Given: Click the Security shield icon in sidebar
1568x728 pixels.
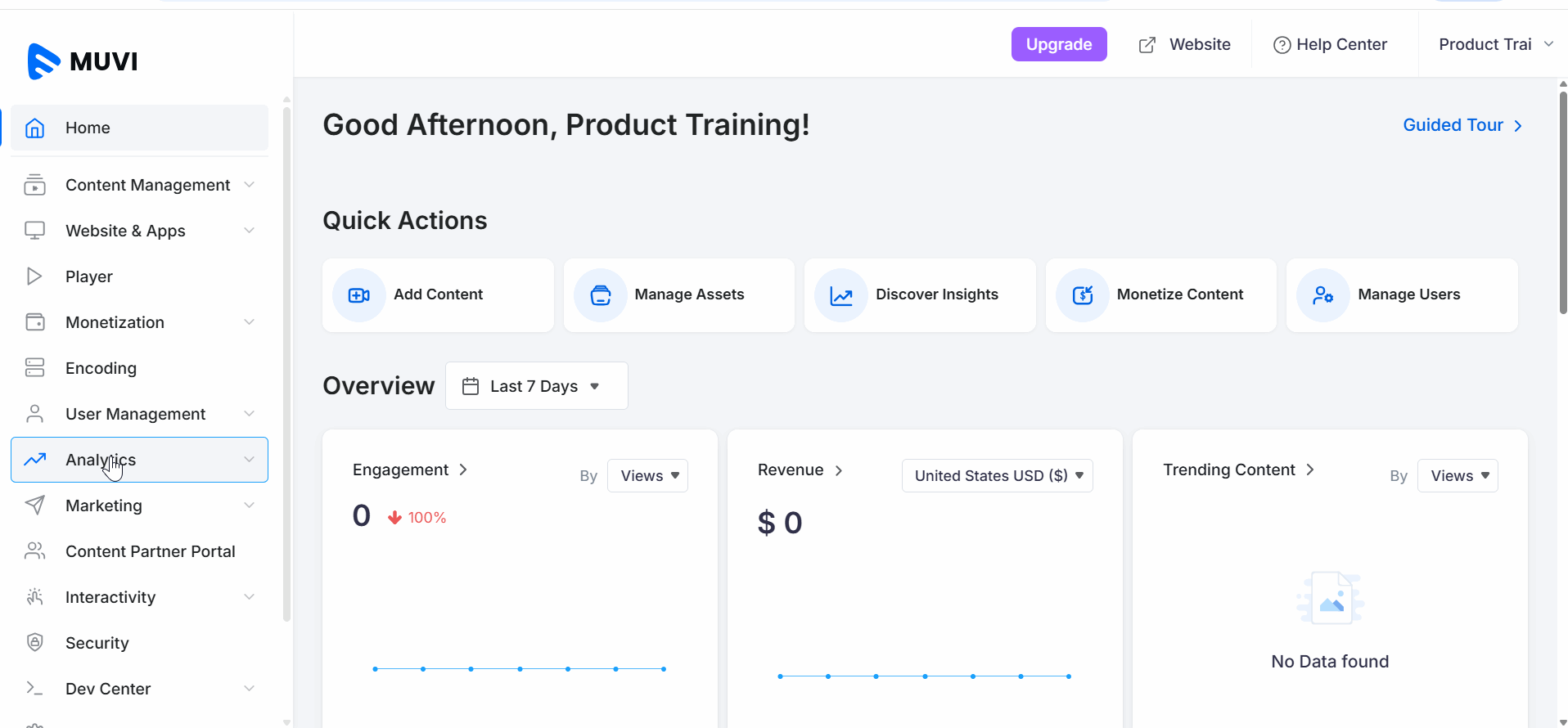Looking at the screenshot, I should tap(34, 643).
